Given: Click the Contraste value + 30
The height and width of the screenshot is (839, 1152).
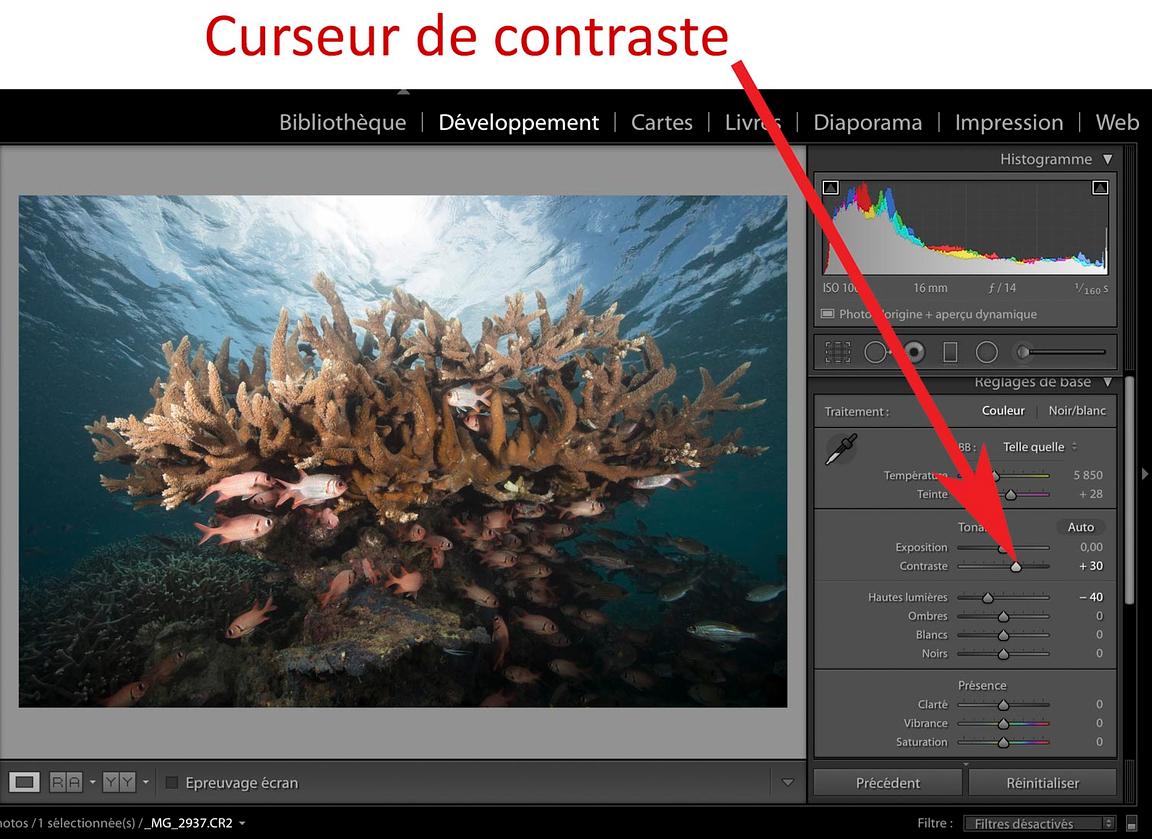Looking at the screenshot, I should tap(1091, 566).
